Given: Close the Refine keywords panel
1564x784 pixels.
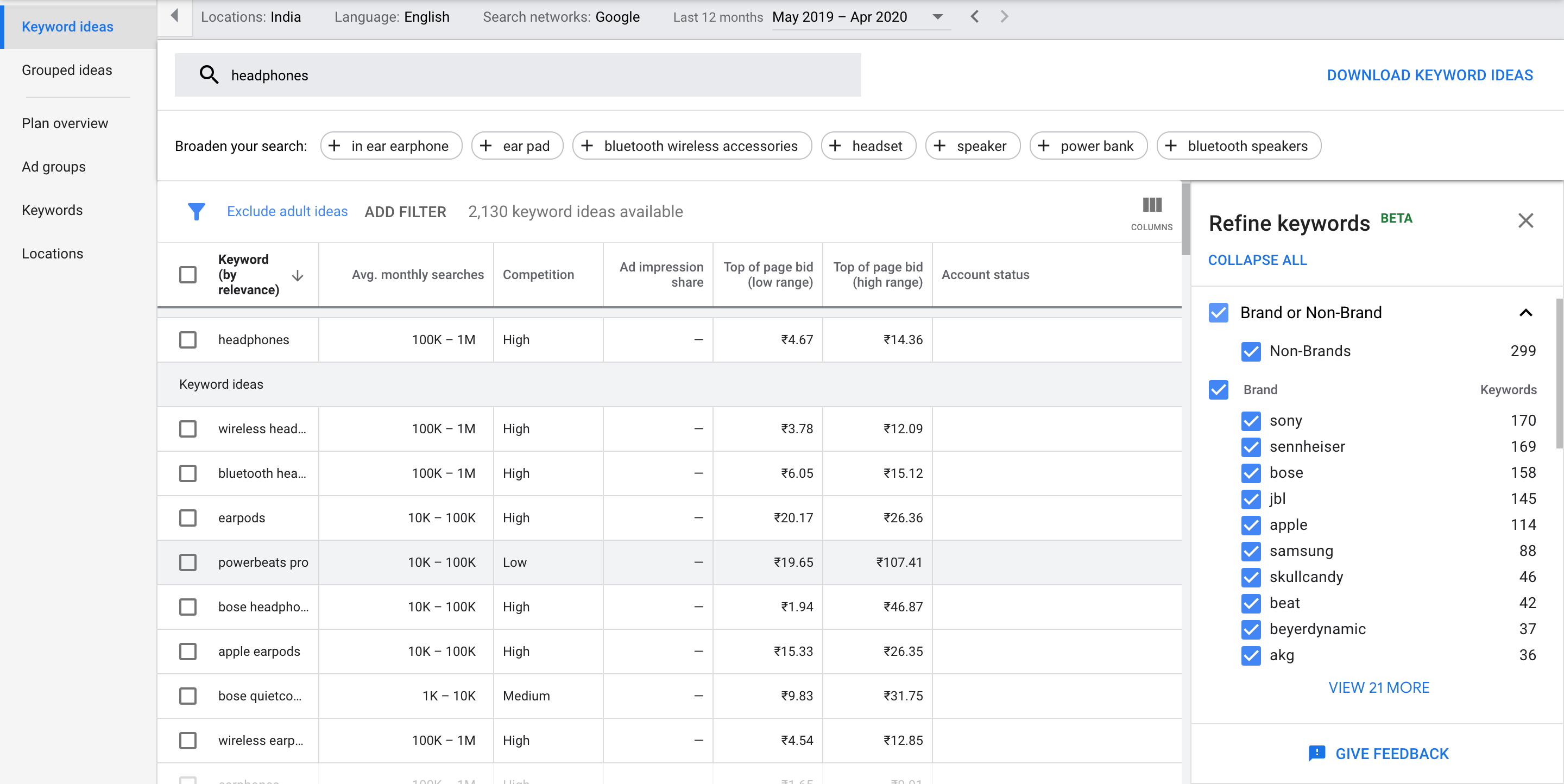Looking at the screenshot, I should [x=1525, y=220].
